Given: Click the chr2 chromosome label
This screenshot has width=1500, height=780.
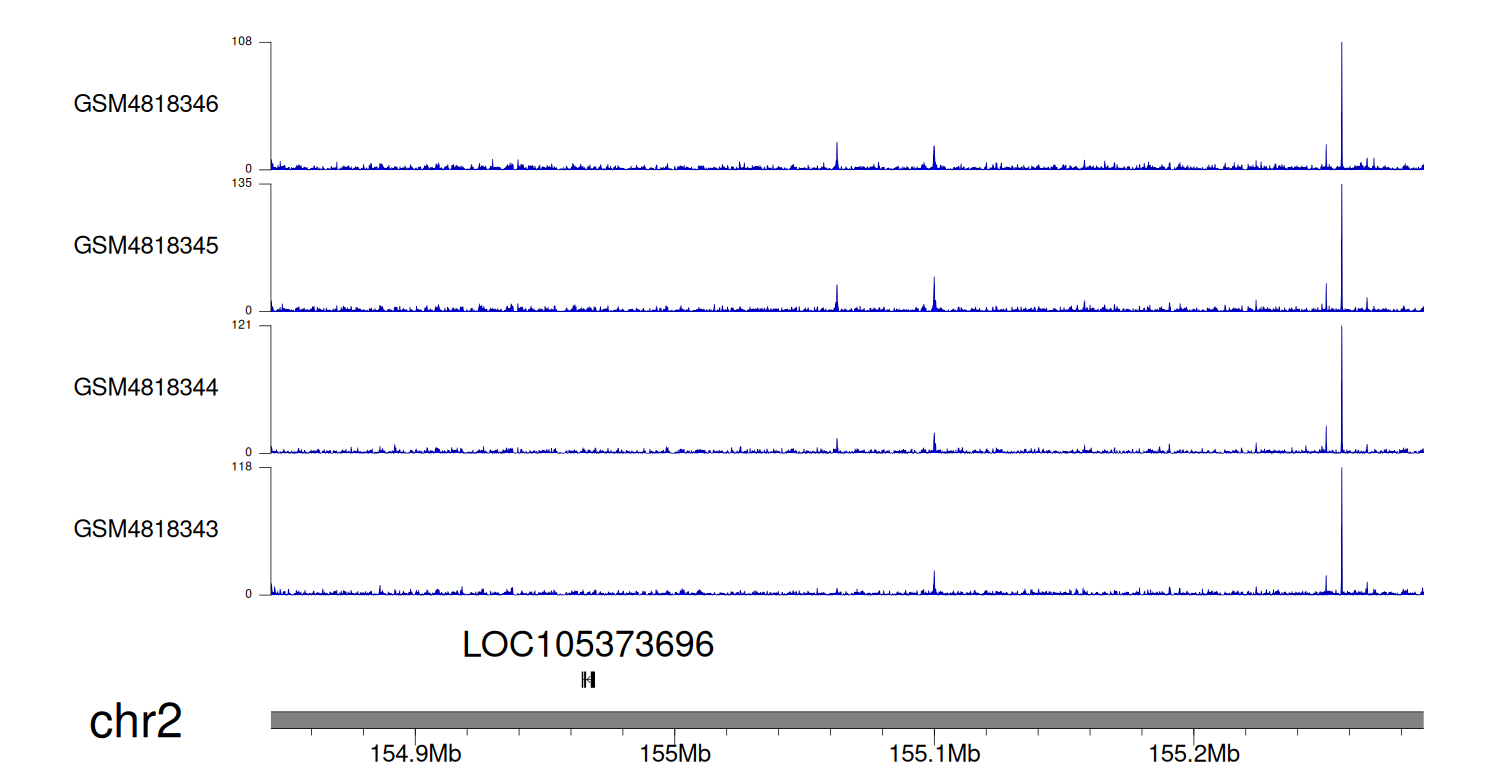Looking at the screenshot, I should pyautogui.click(x=136, y=721).
